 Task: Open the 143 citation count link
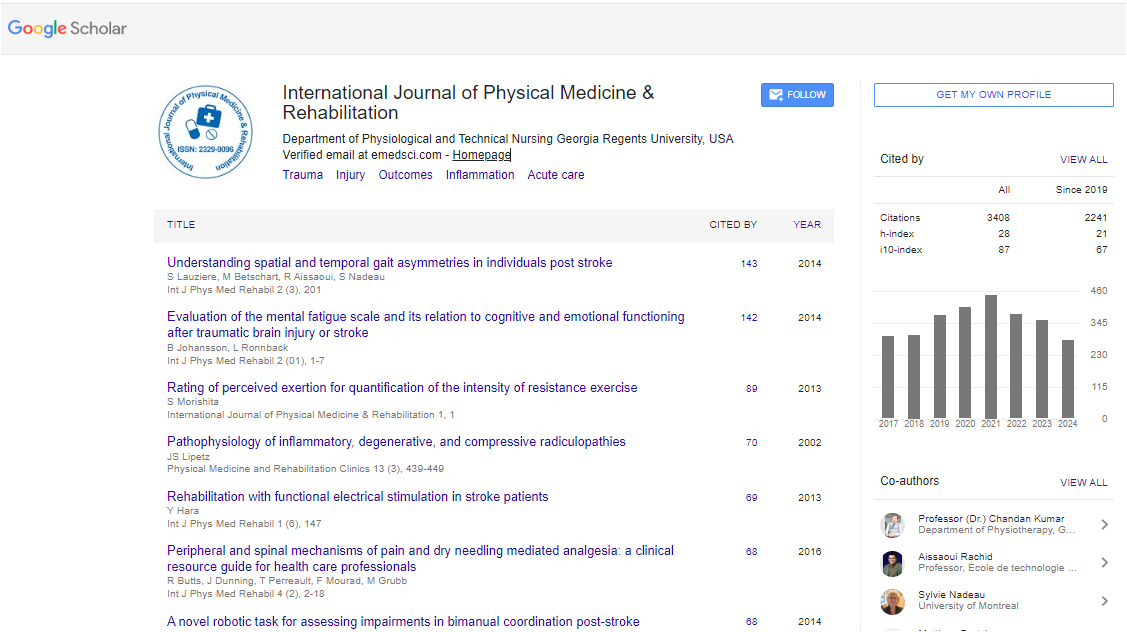point(749,264)
